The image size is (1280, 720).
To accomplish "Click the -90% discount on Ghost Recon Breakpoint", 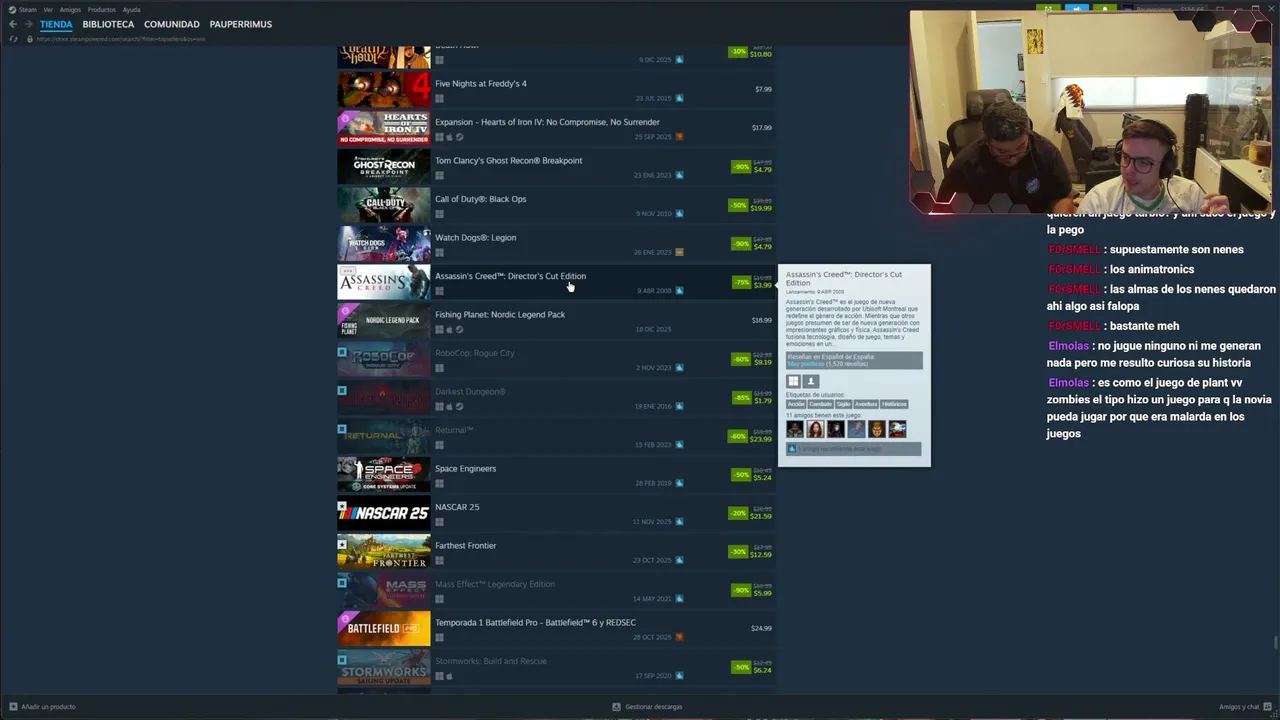I will point(741,167).
